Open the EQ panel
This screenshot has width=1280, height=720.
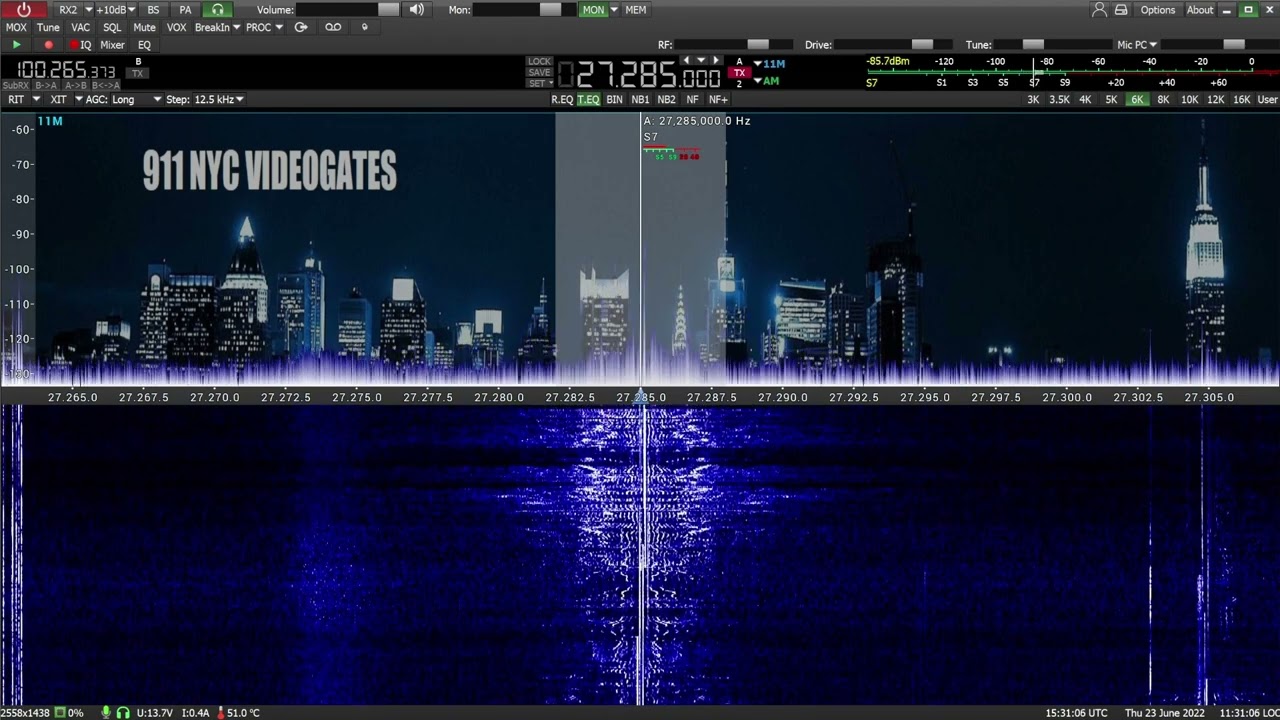(144, 45)
